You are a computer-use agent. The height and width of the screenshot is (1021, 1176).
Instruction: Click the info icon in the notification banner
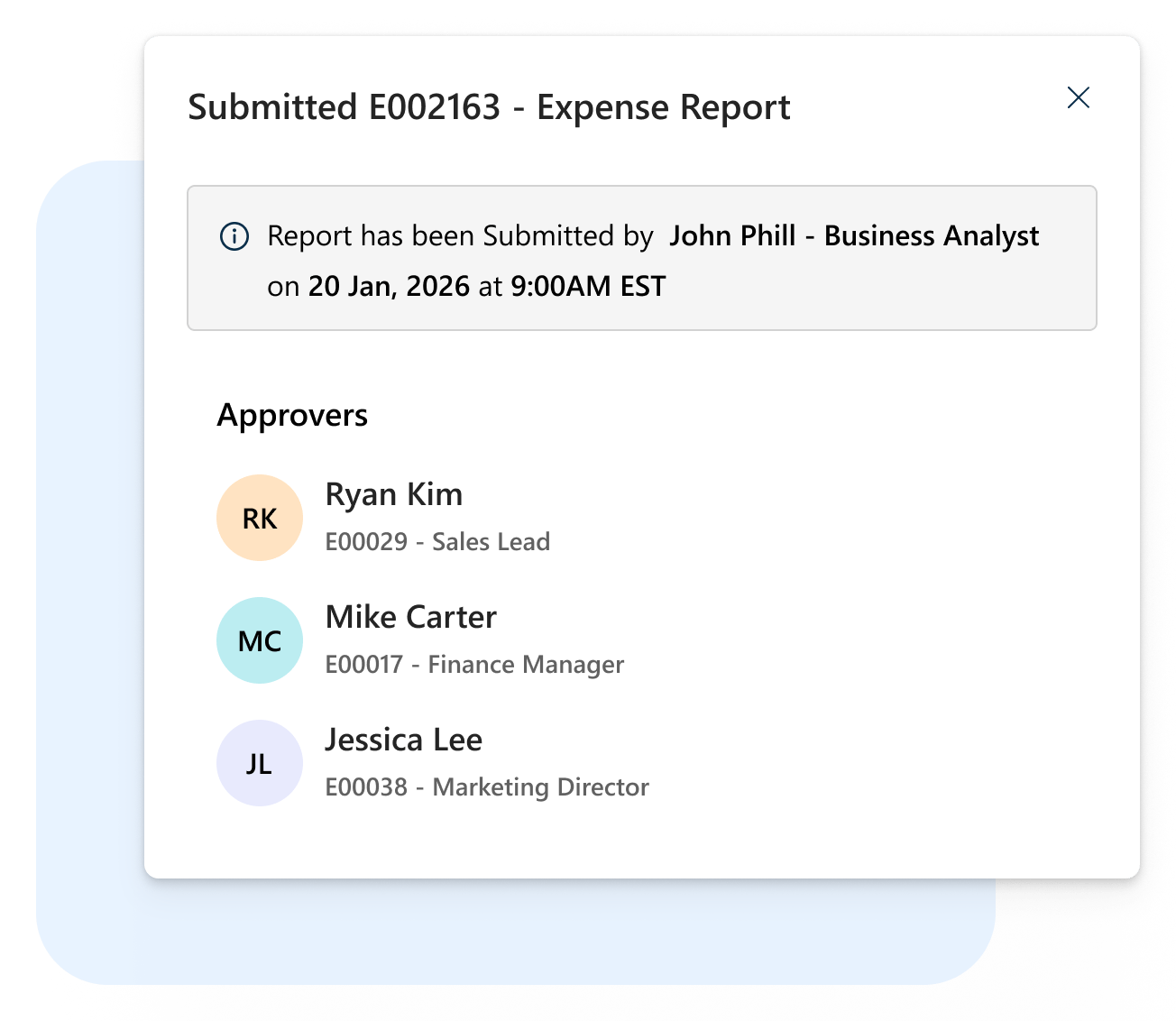pos(234,236)
